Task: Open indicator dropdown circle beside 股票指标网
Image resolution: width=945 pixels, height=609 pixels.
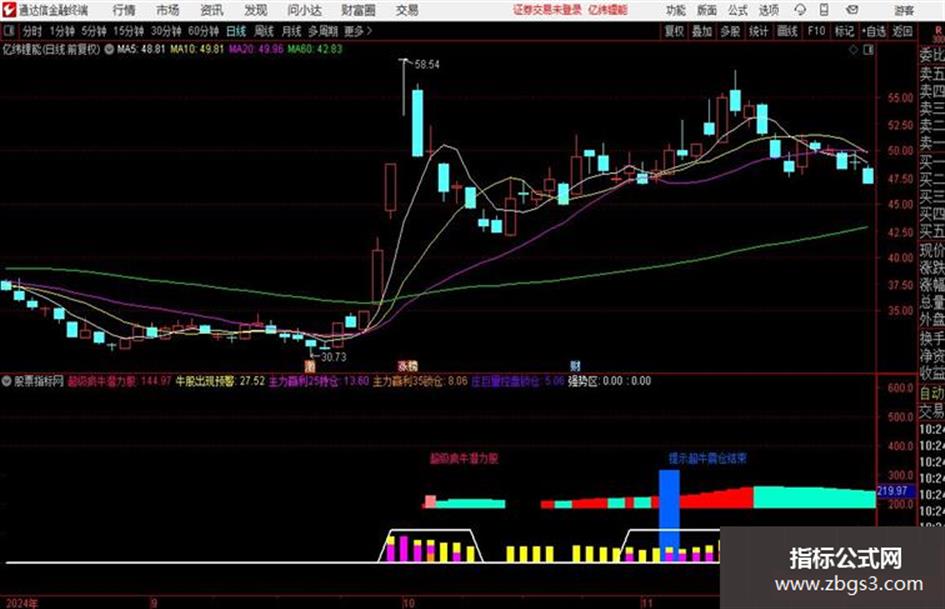Action: pos(7,381)
